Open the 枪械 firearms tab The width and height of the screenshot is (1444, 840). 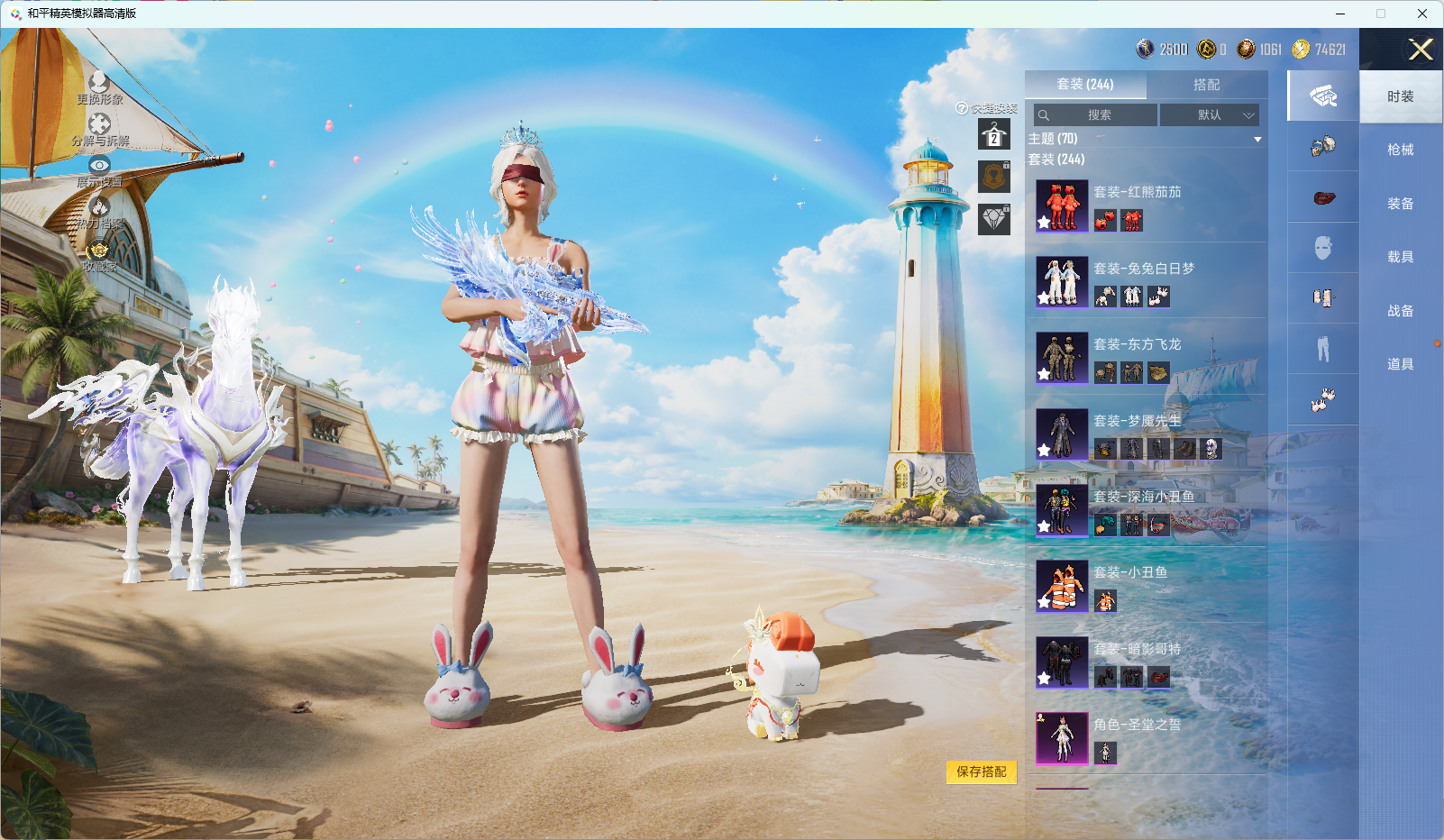(1401, 150)
